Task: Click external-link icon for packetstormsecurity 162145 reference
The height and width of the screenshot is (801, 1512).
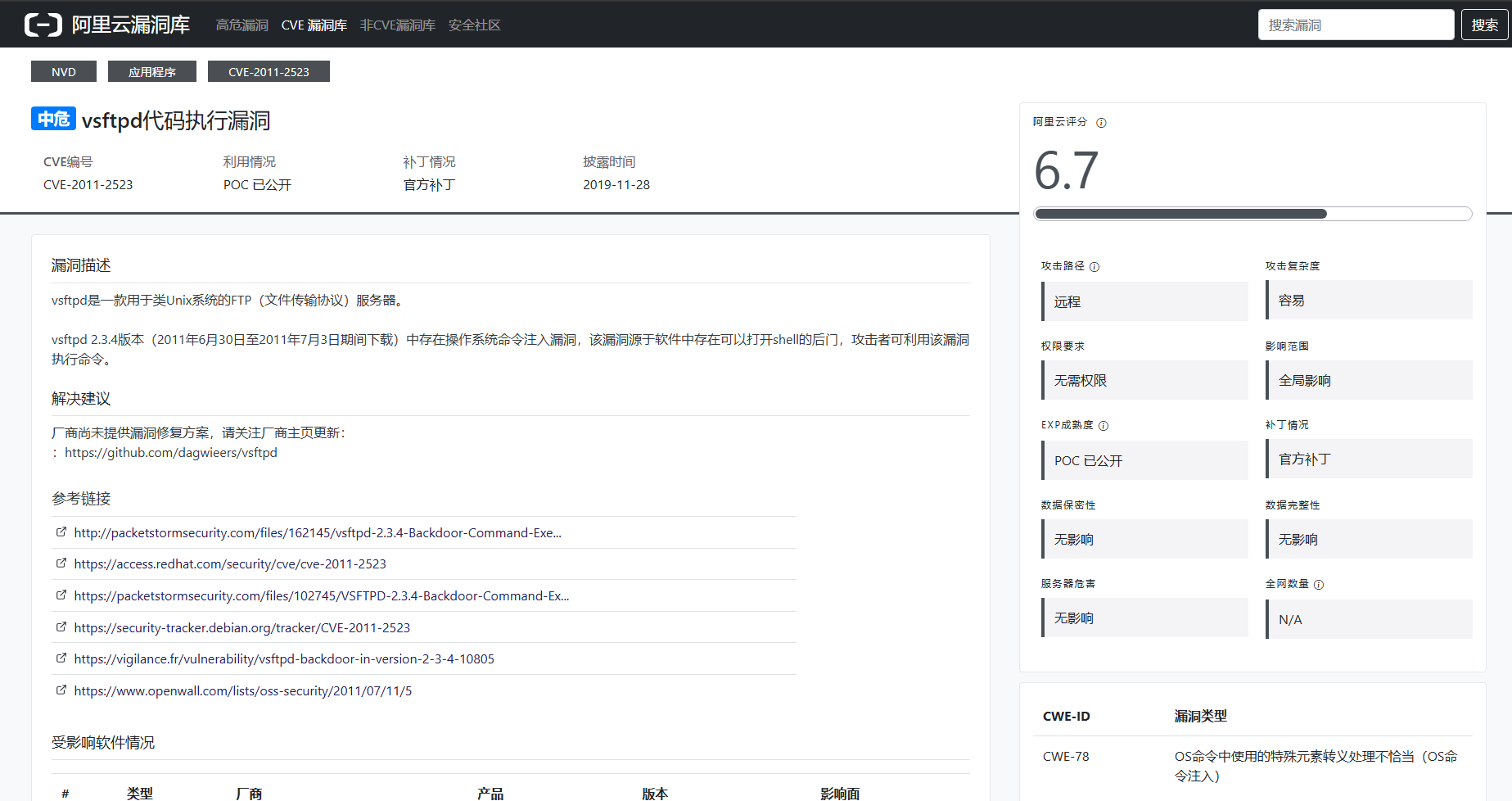Action: (61, 532)
